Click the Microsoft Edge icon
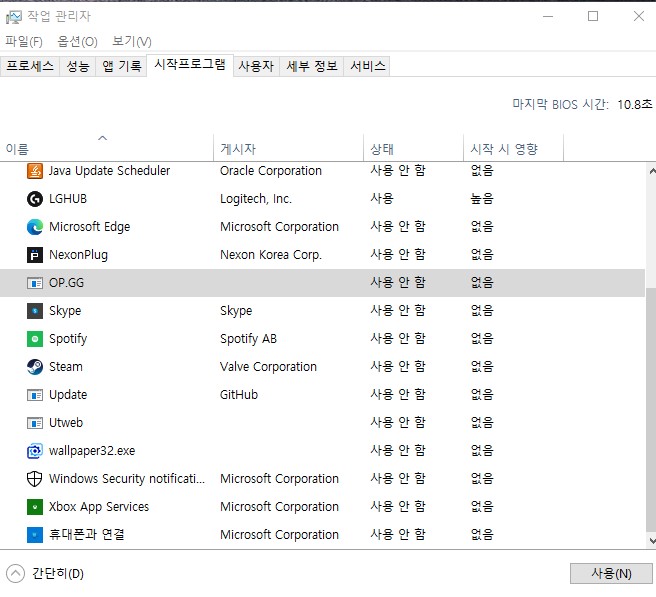656x597 pixels. [x=35, y=227]
